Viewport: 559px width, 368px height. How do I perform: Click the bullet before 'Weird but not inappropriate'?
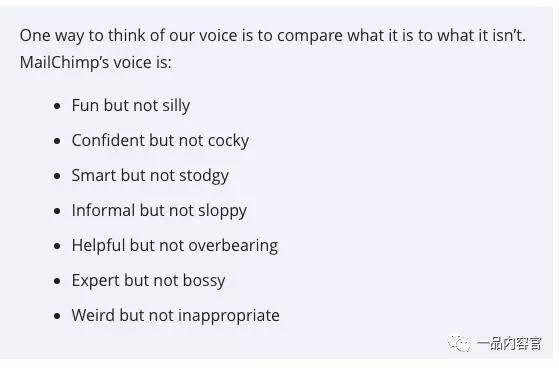[57, 316]
